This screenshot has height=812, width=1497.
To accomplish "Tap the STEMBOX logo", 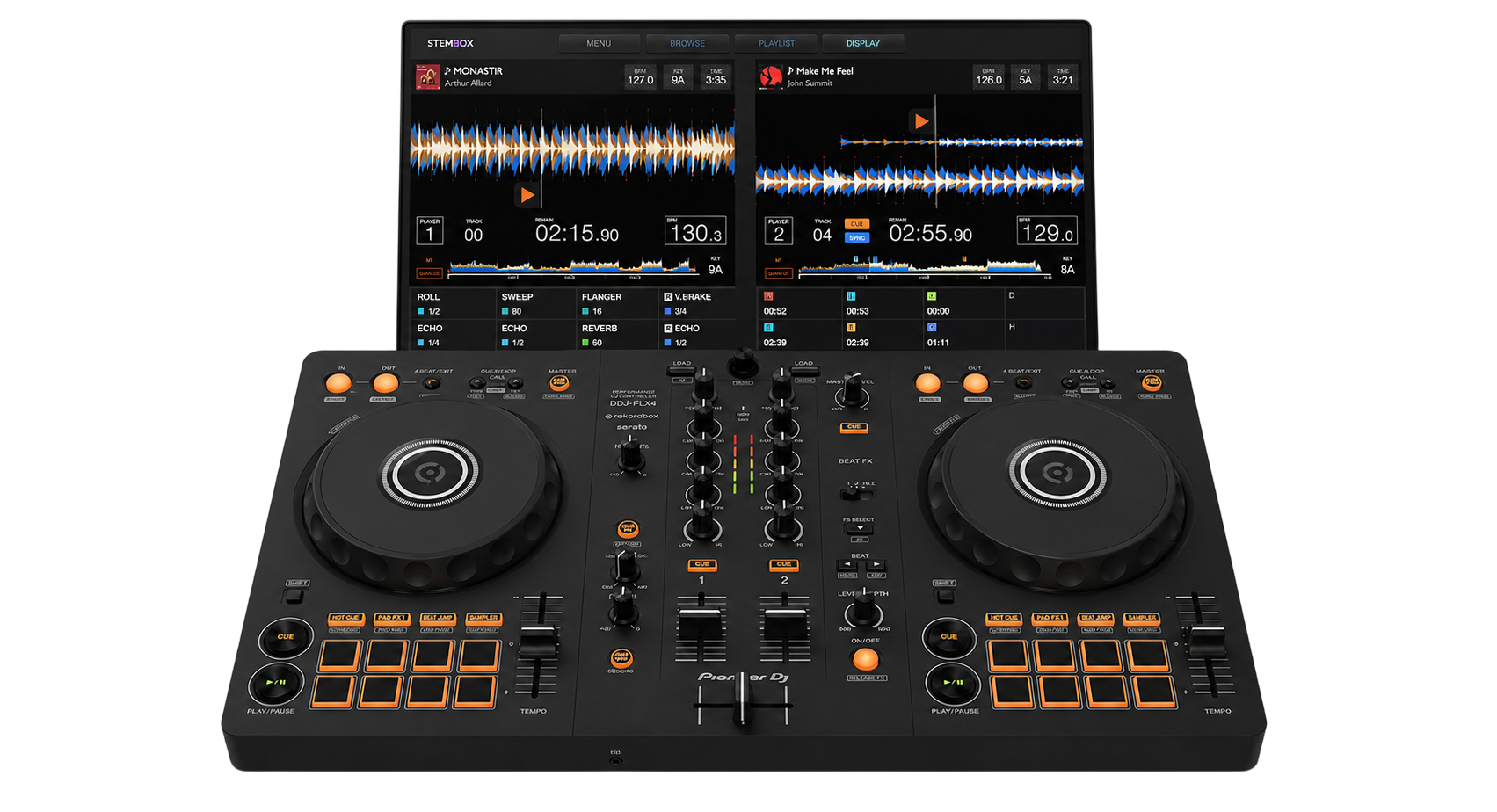I will tap(450, 43).
